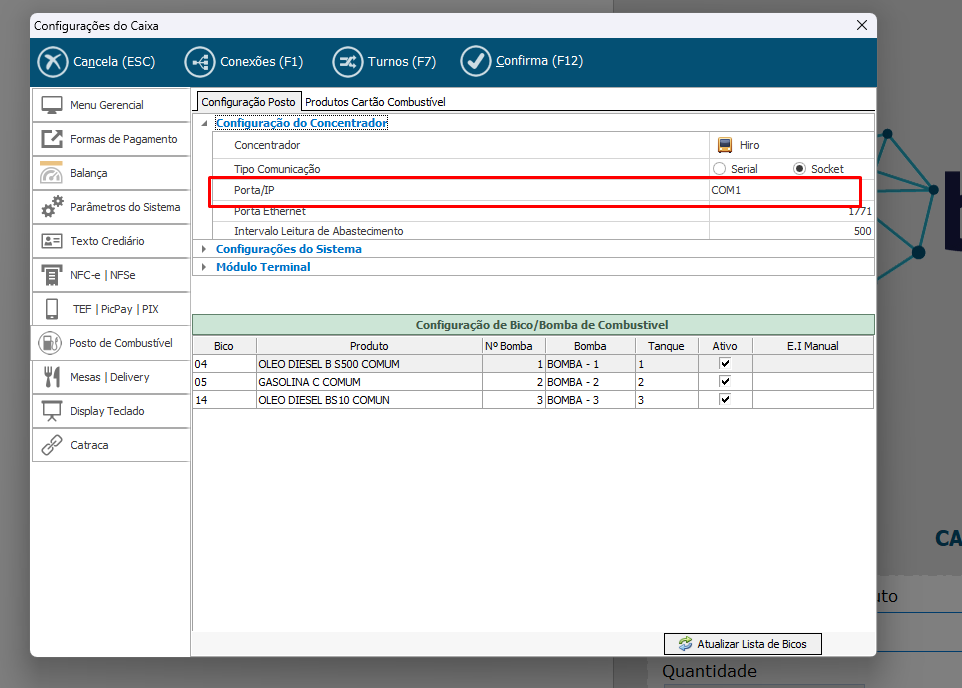Viewport: 962px width, 688px height.
Task: Click Atualizar Lista de Bicos button
Action: (x=742, y=643)
